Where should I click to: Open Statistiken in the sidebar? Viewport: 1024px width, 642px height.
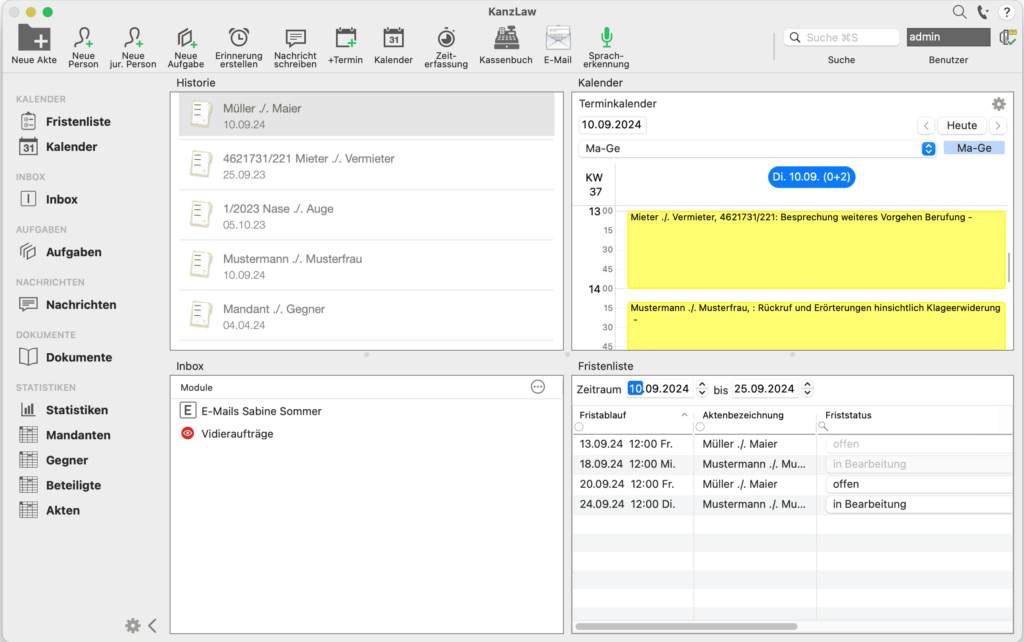click(x=64, y=410)
